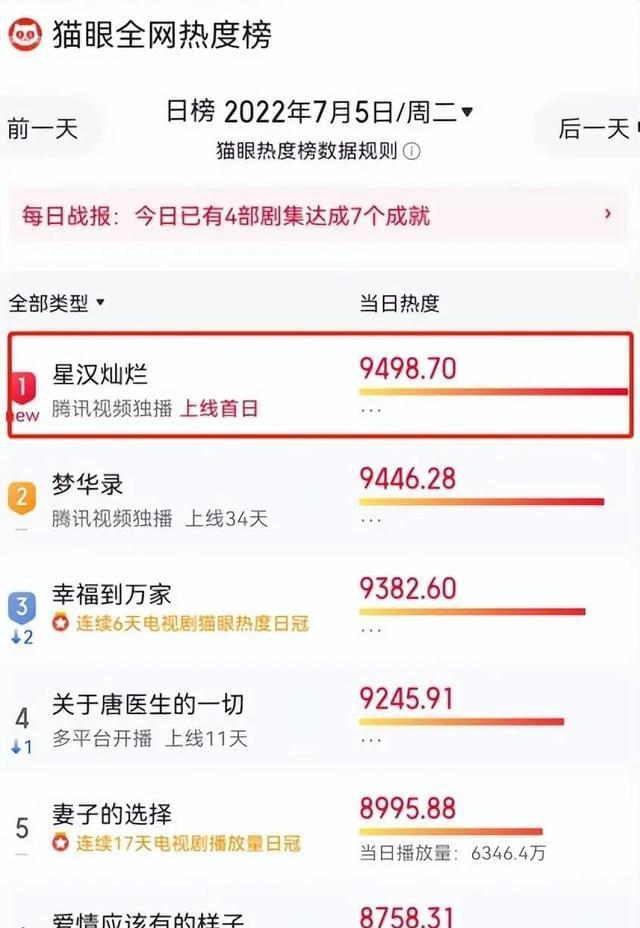Screen dimensions: 640x928
Task: Select the 日榜 daily ranking label
Action: coord(191,111)
